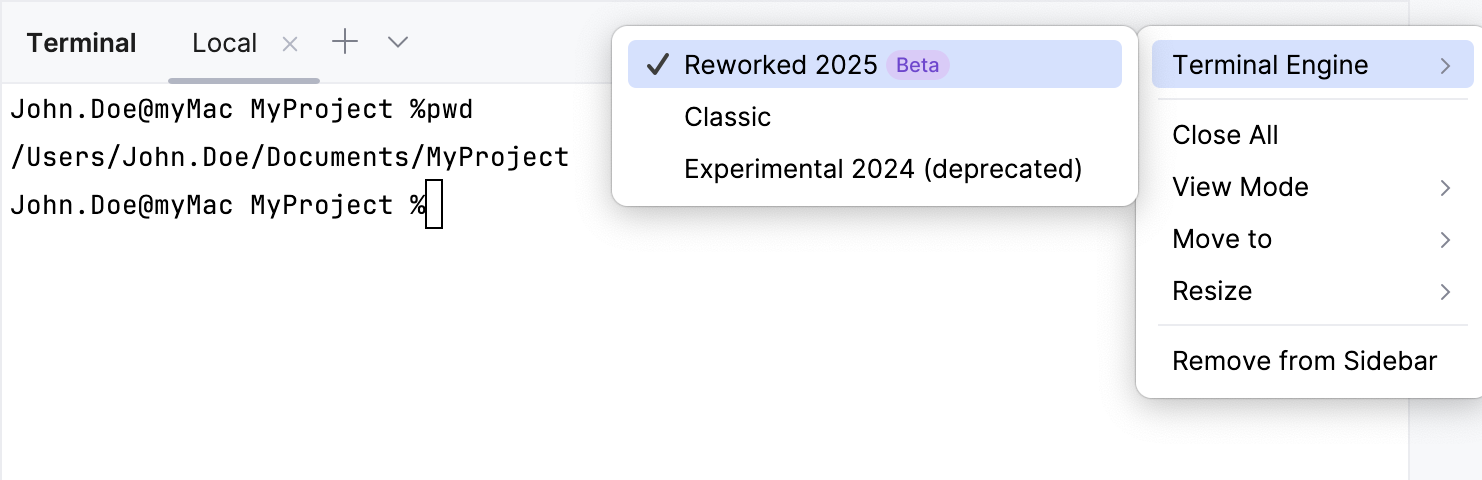The image size is (1482, 480).
Task: Click the arrow beside View Mode
Action: point(1445,188)
